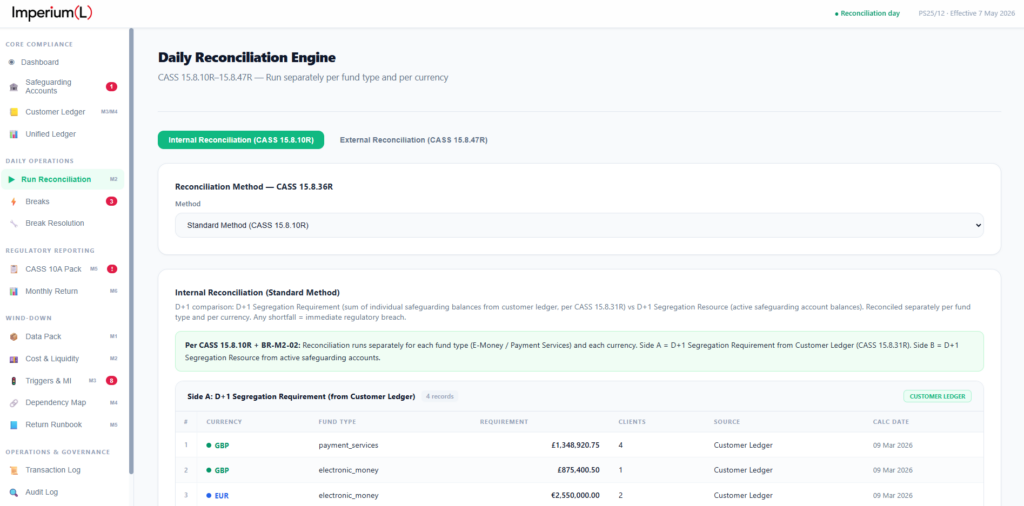Open Cost & Liquidity
The image size is (1024, 506).
52,359
